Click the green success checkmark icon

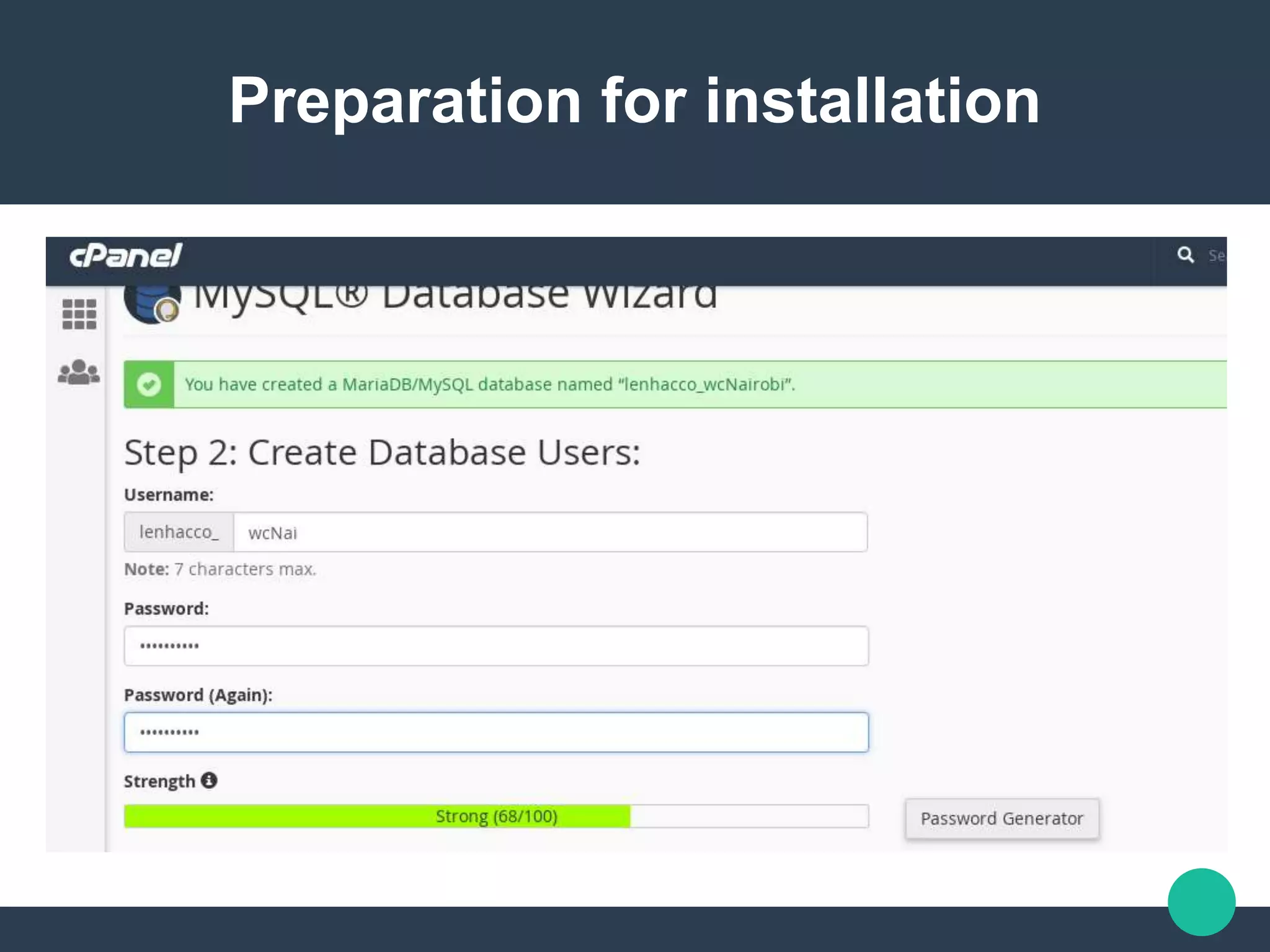(x=149, y=384)
